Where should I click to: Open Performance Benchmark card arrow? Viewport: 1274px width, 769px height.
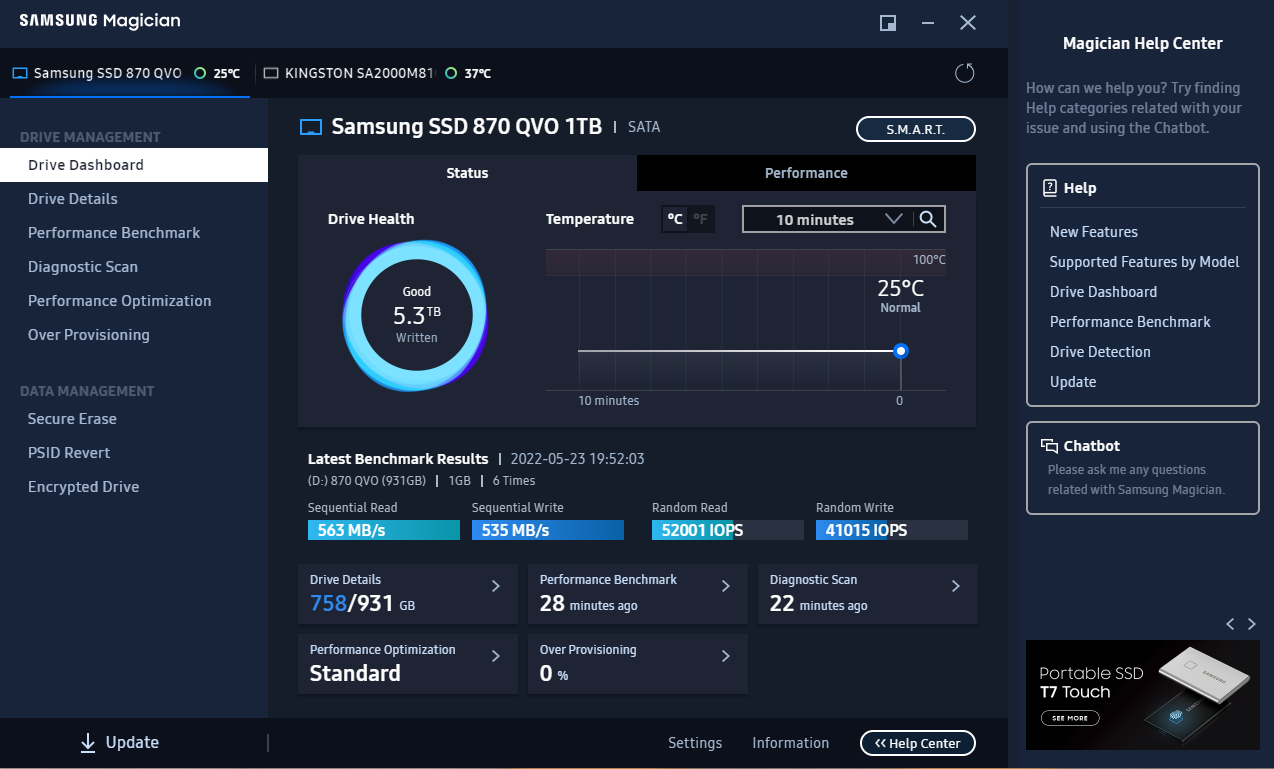point(725,586)
